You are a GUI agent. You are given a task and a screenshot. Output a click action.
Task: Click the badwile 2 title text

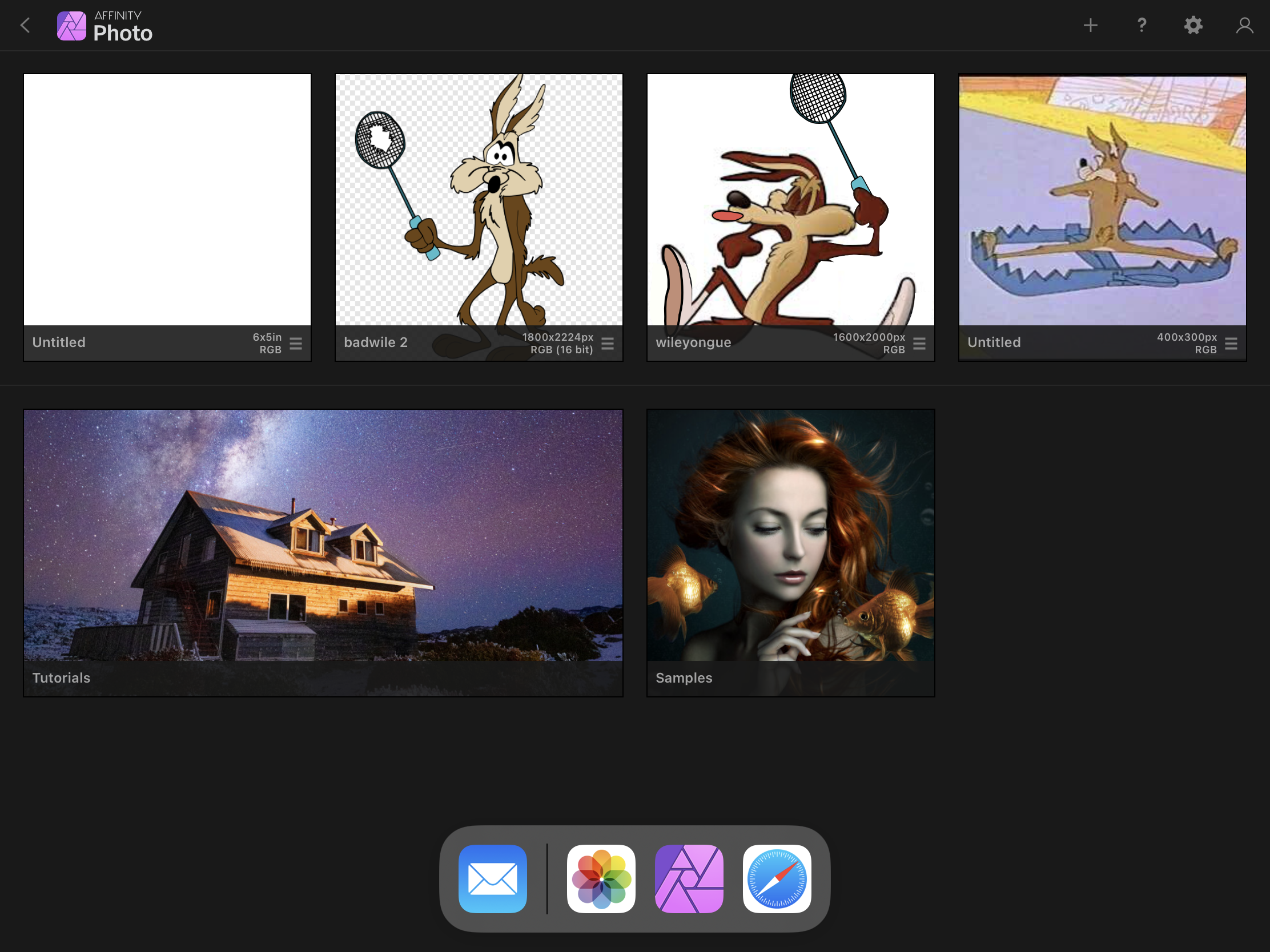[376, 342]
